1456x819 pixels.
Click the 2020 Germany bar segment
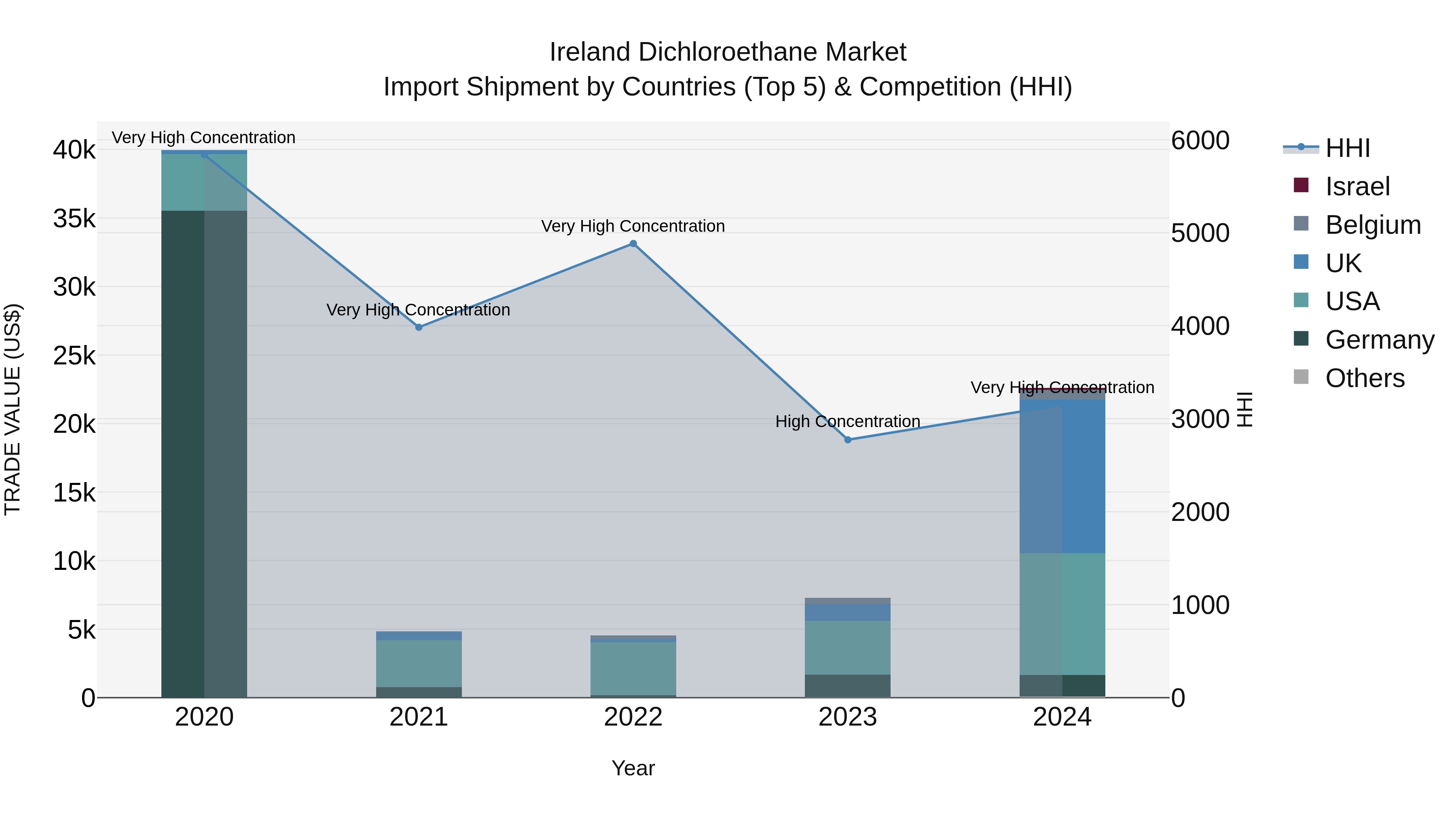[x=204, y=454]
